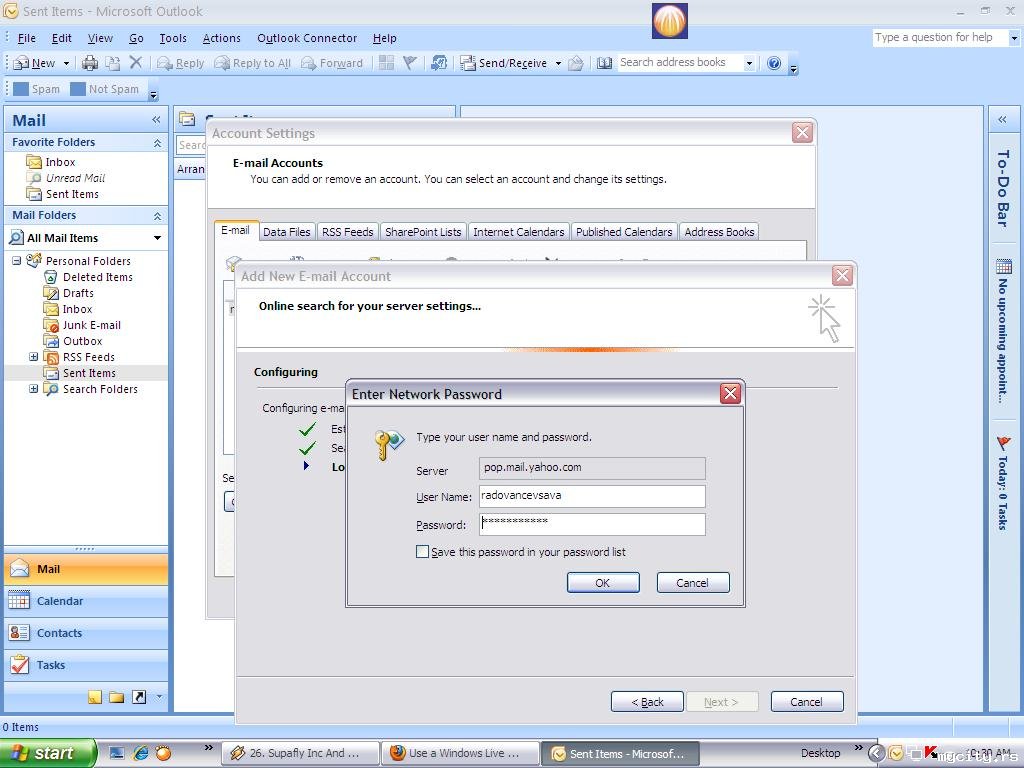Switch to the RSS Feeds tab
1024x768 pixels.
[347, 232]
